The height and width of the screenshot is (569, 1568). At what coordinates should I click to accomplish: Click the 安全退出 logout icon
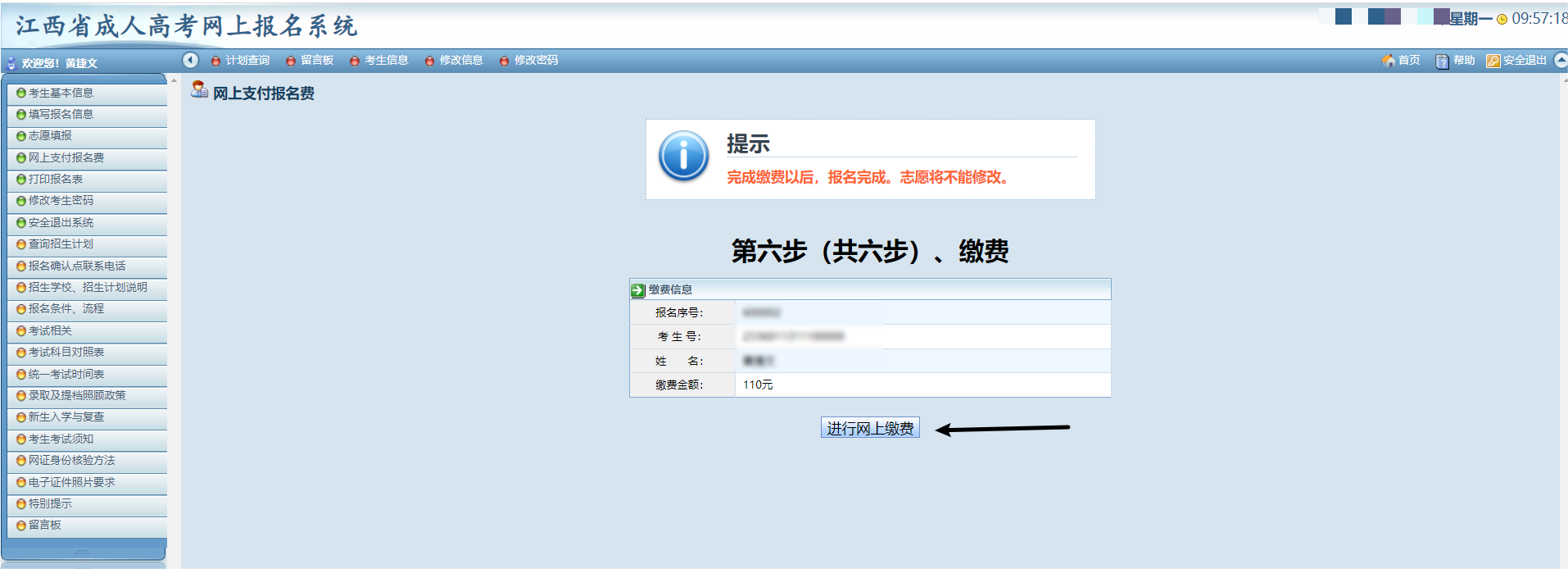point(1493,61)
